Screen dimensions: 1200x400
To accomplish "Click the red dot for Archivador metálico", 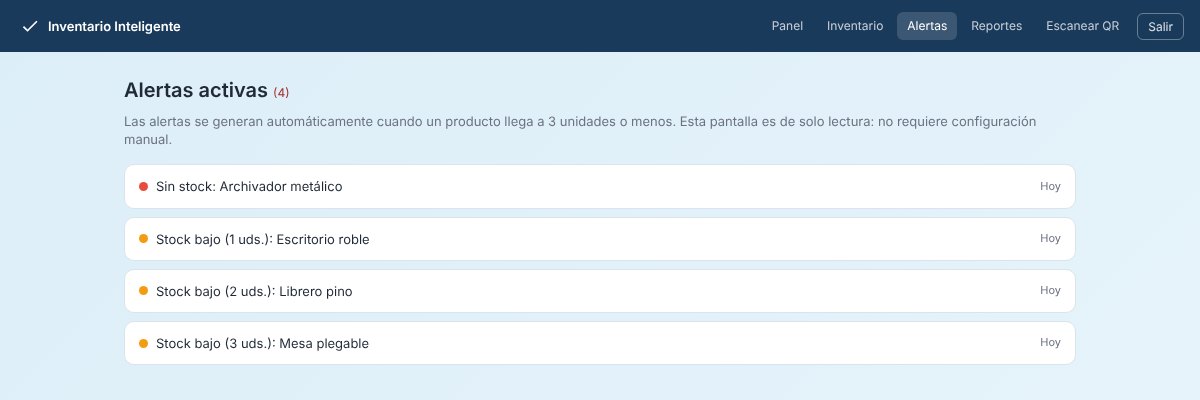I will tap(143, 186).
